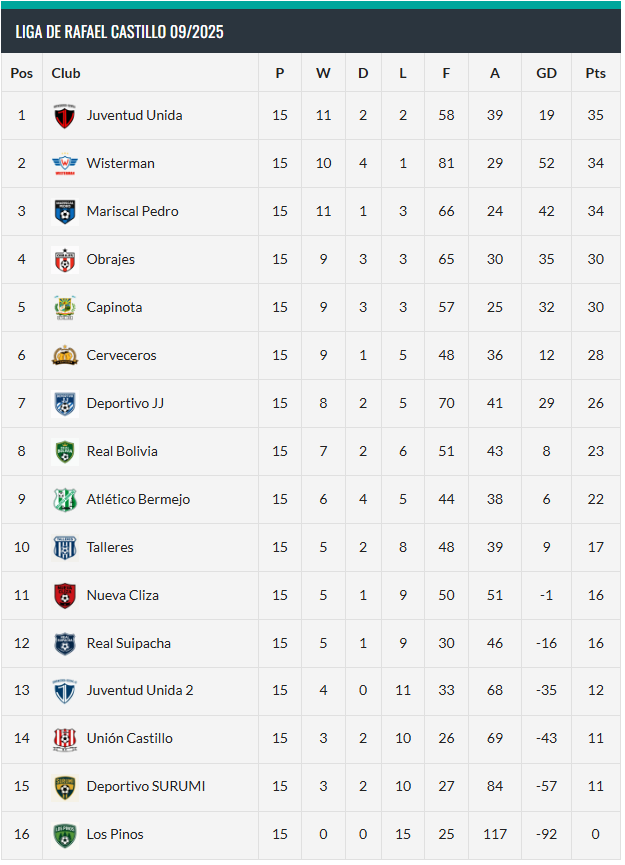625x865 pixels.
Task: Click the Deportivo JJ shield icon
Action: pos(65,404)
